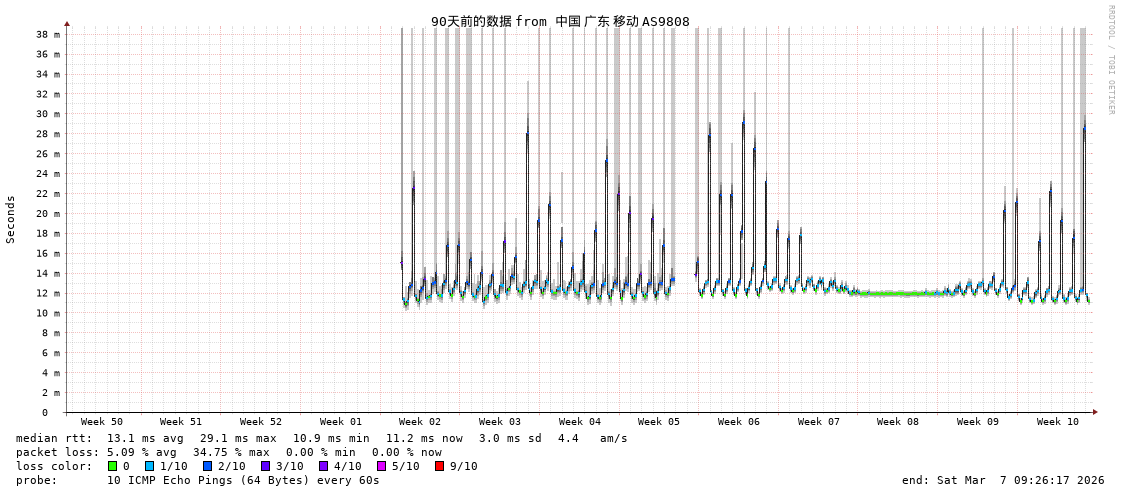This screenshot has height=494, width=1121.
Task: Click the light blue 1/10 loss swatch
Action: [x=150, y=466]
